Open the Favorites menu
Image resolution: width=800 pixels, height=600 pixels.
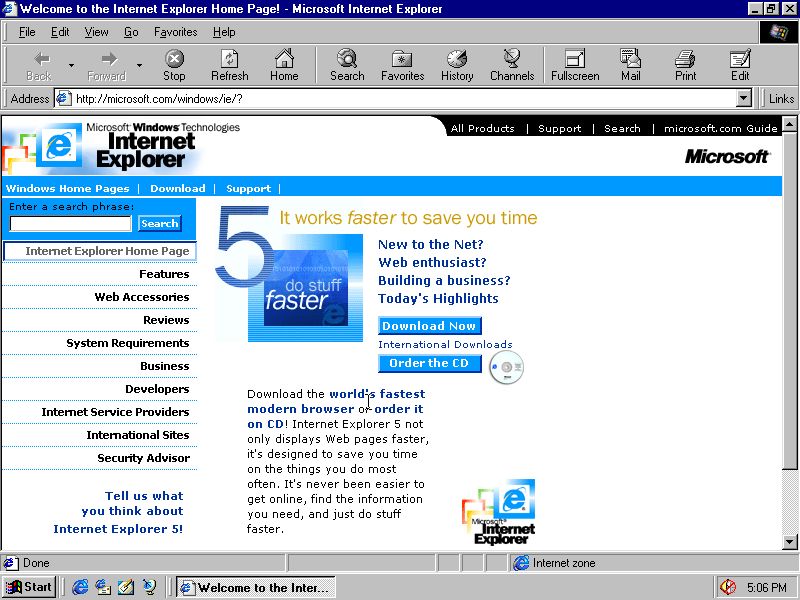point(176,32)
